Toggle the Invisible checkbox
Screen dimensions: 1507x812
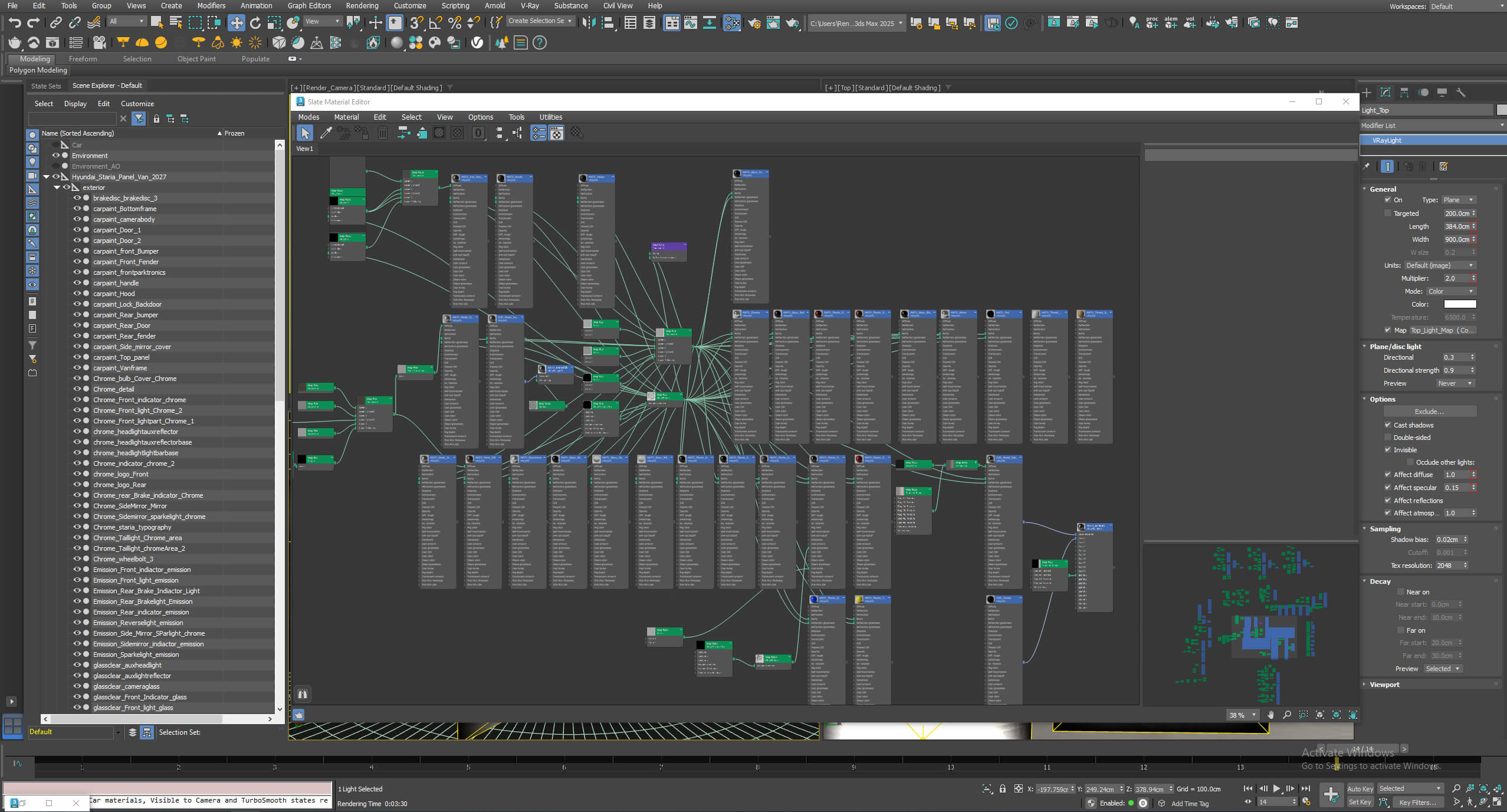point(1388,450)
